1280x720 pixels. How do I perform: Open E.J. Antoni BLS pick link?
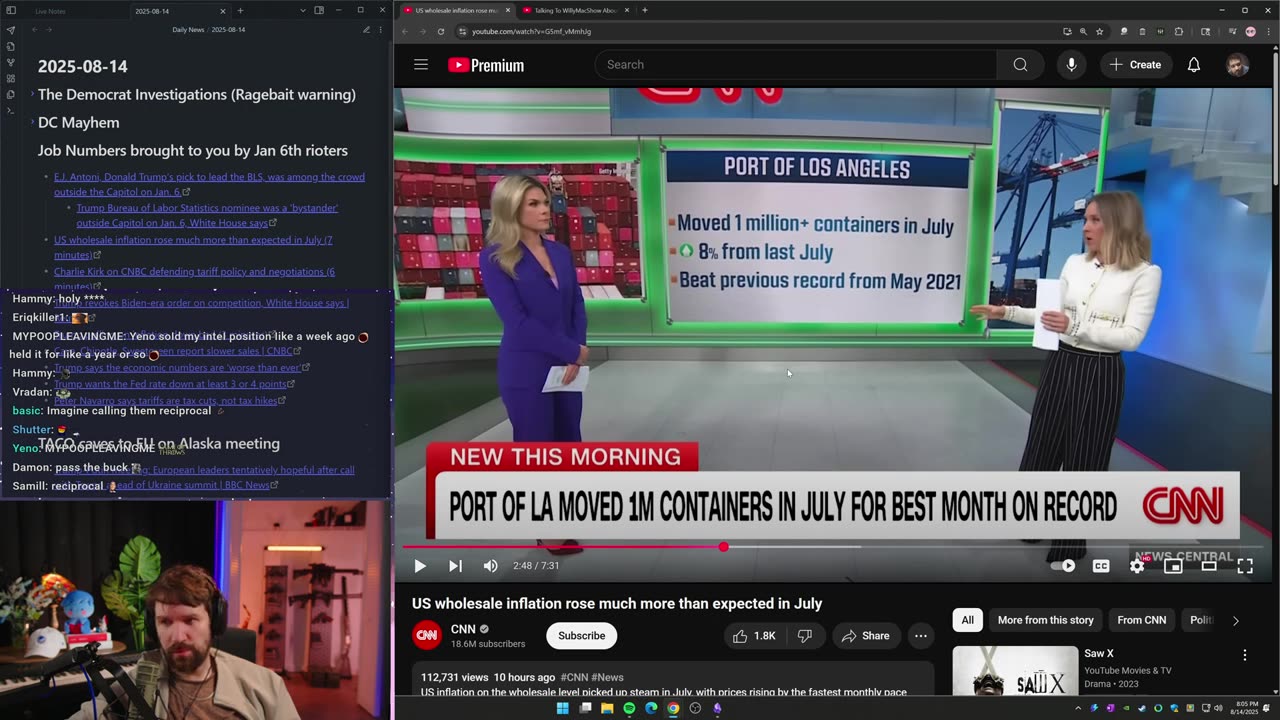(209, 184)
